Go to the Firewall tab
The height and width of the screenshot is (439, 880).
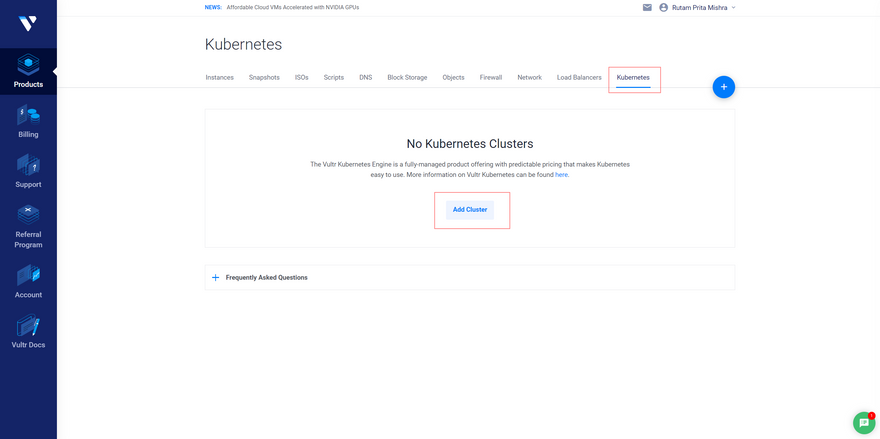pyautogui.click(x=491, y=77)
